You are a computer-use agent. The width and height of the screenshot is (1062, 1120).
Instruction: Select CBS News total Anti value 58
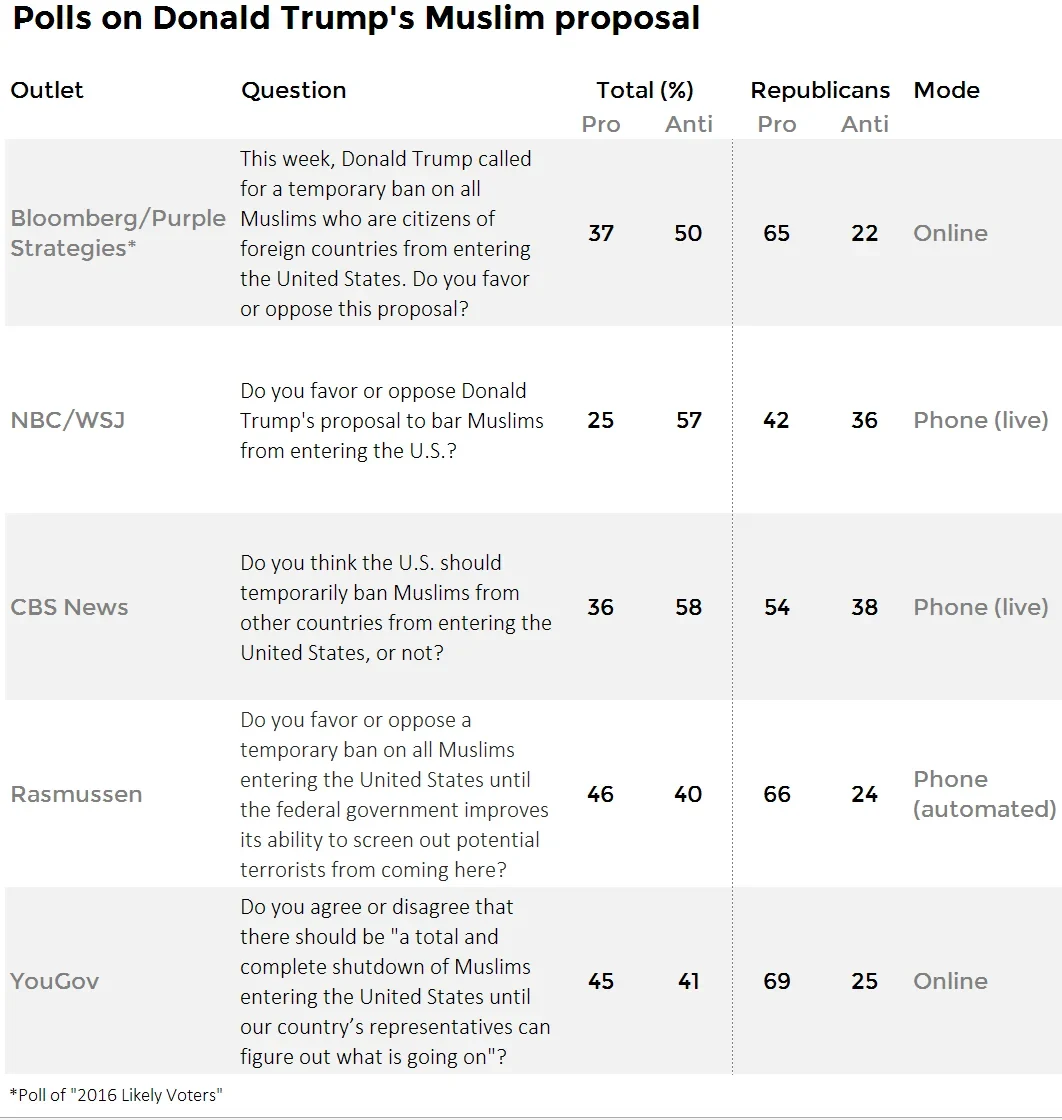tap(688, 607)
